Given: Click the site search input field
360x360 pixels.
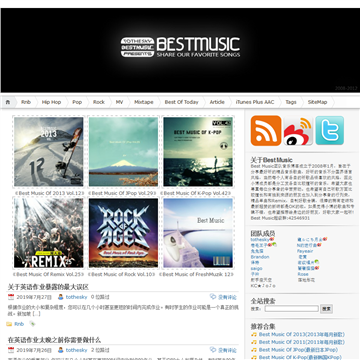Looking at the screenshot, I should [x=292, y=309].
